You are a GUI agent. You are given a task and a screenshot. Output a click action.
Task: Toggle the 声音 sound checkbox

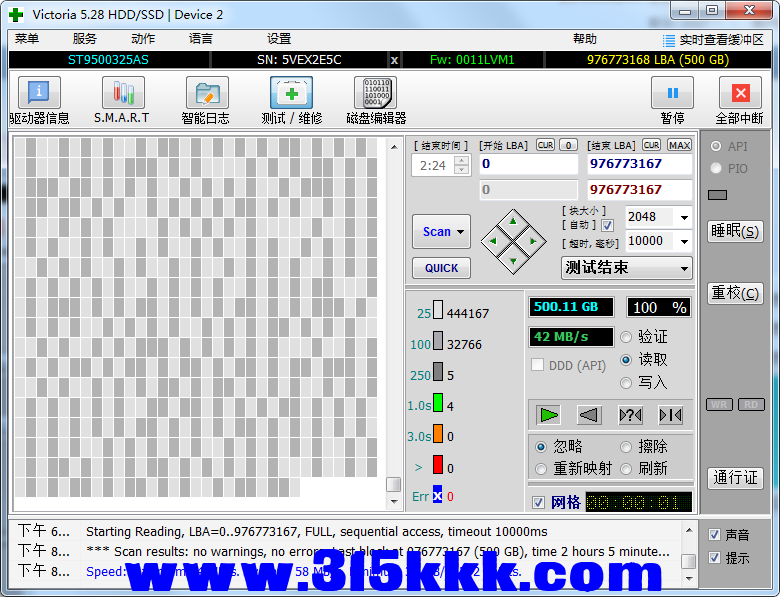(x=714, y=535)
